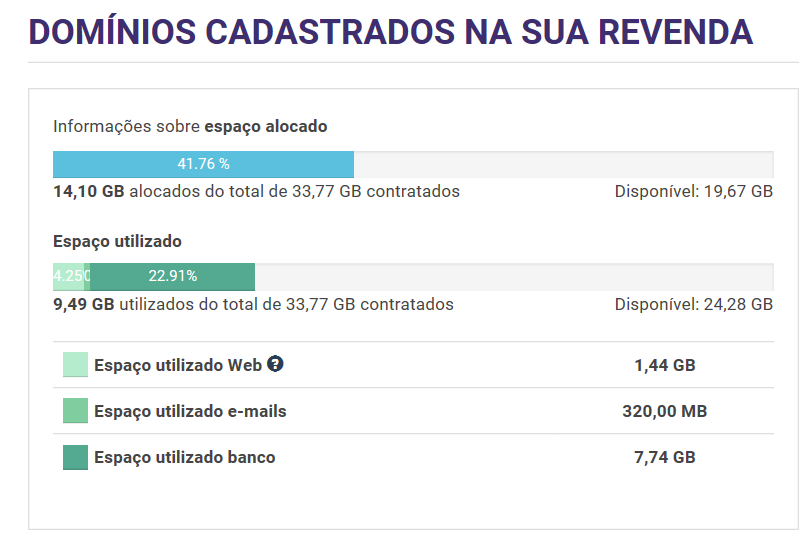Click the Disponível: 24,28 GB text
The image size is (812, 542).
pyautogui.click(x=693, y=304)
